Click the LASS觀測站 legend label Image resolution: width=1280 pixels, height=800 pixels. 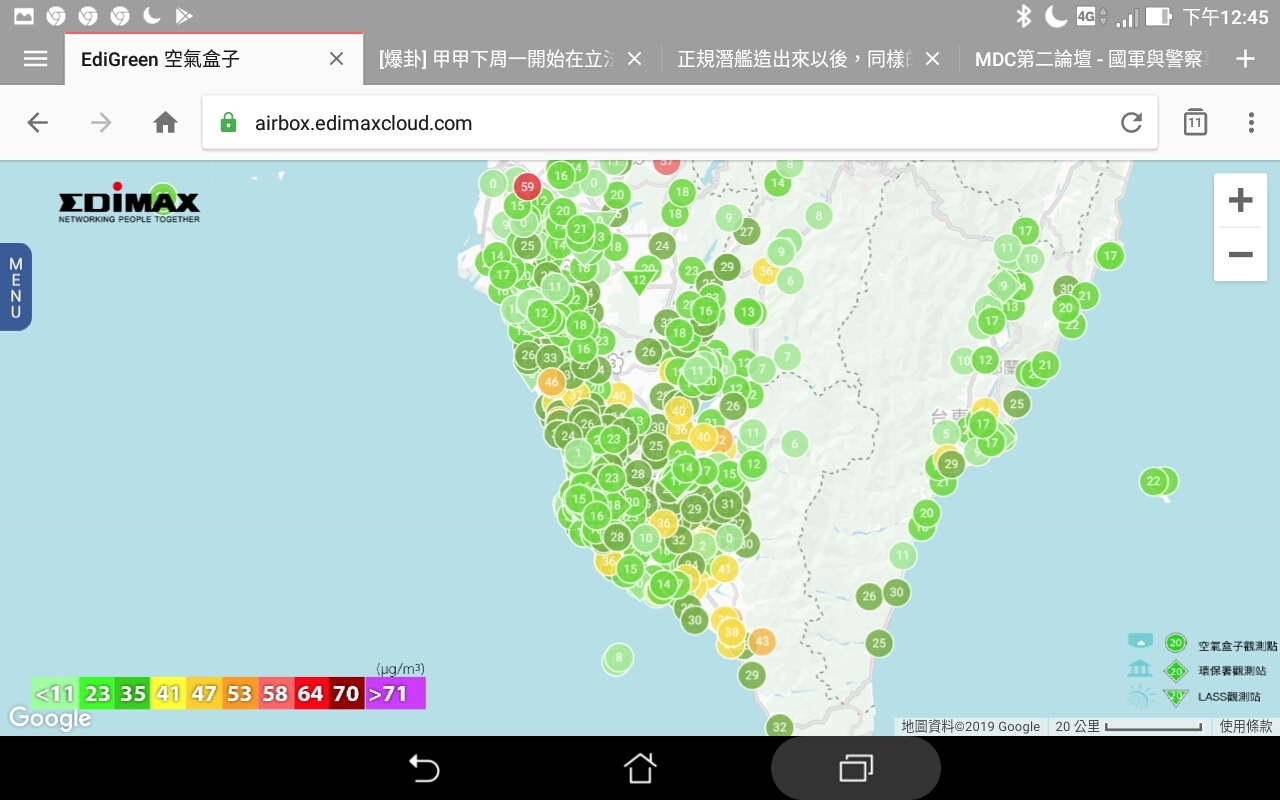[1229, 696]
